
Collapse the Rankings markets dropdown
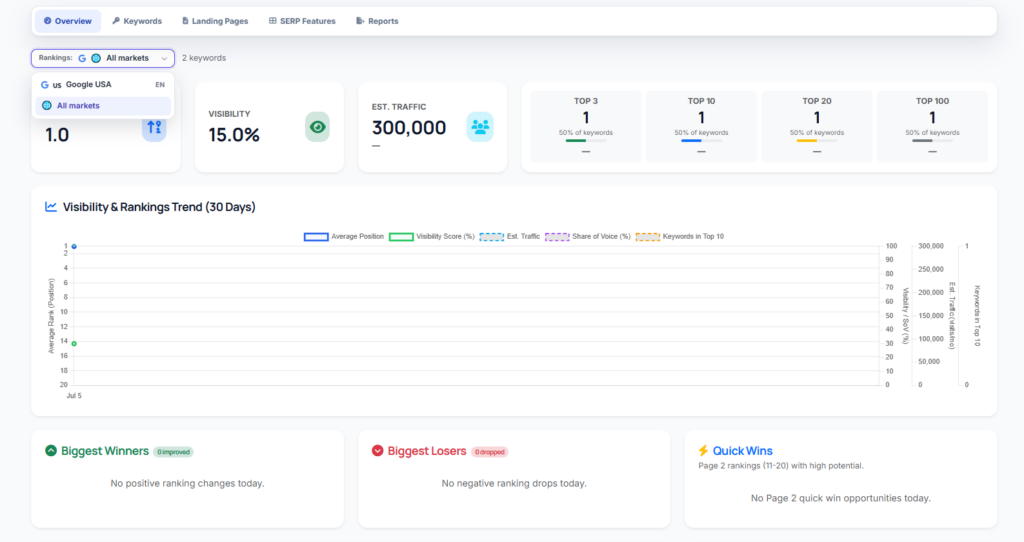[103, 58]
